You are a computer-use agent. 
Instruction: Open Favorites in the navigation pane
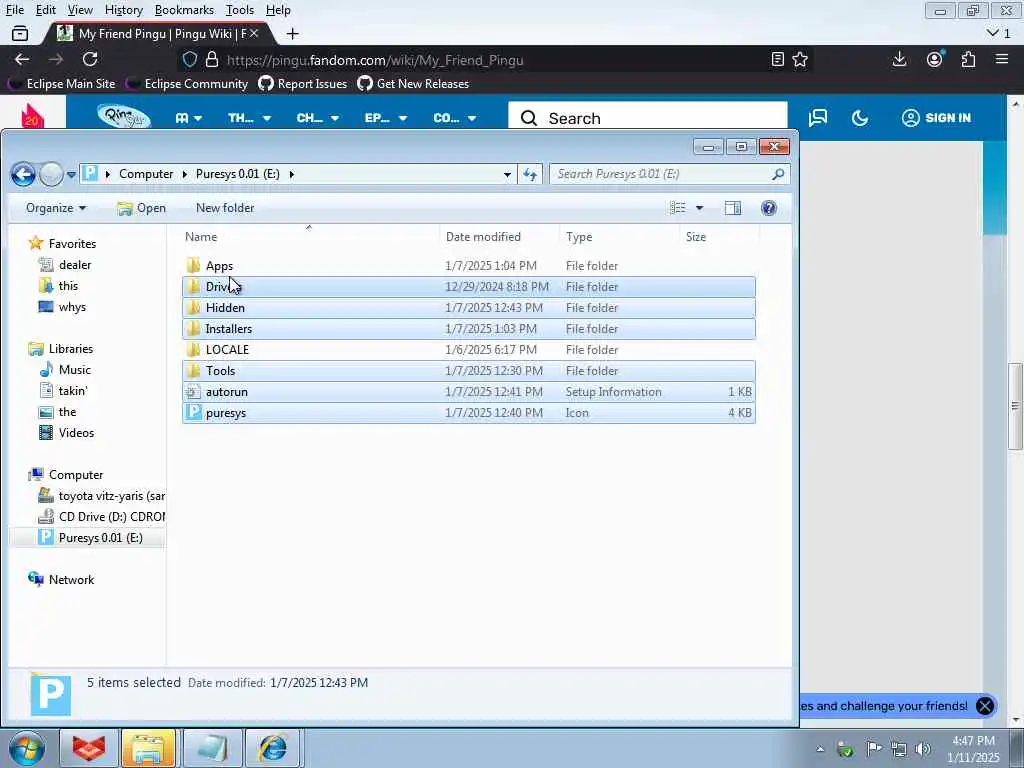(72, 244)
